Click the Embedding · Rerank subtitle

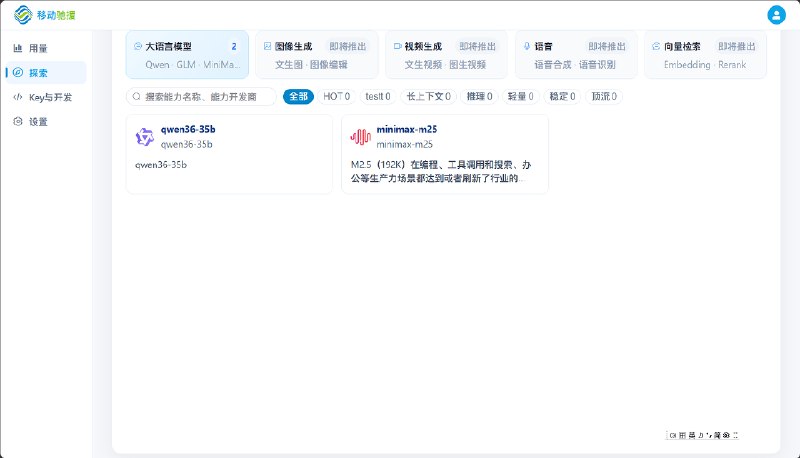[705, 65]
